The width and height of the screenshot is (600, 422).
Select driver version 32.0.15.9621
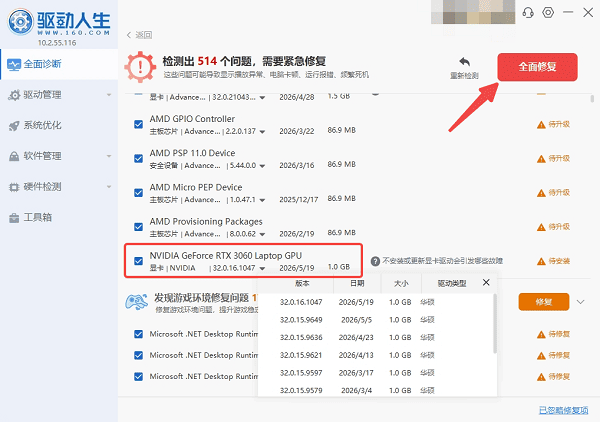click(377, 355)
